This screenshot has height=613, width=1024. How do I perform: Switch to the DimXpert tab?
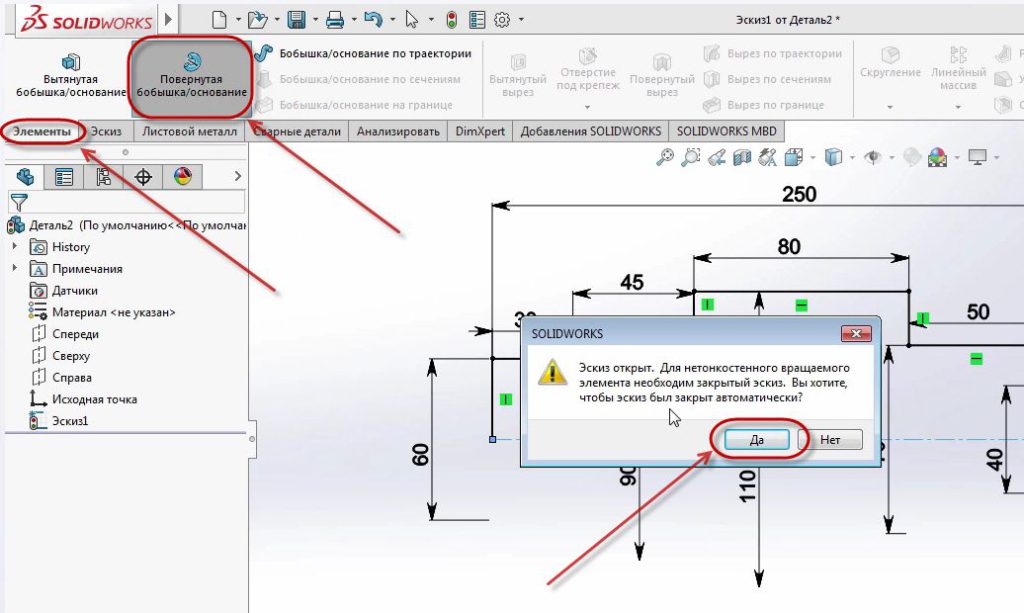[480, 131]
